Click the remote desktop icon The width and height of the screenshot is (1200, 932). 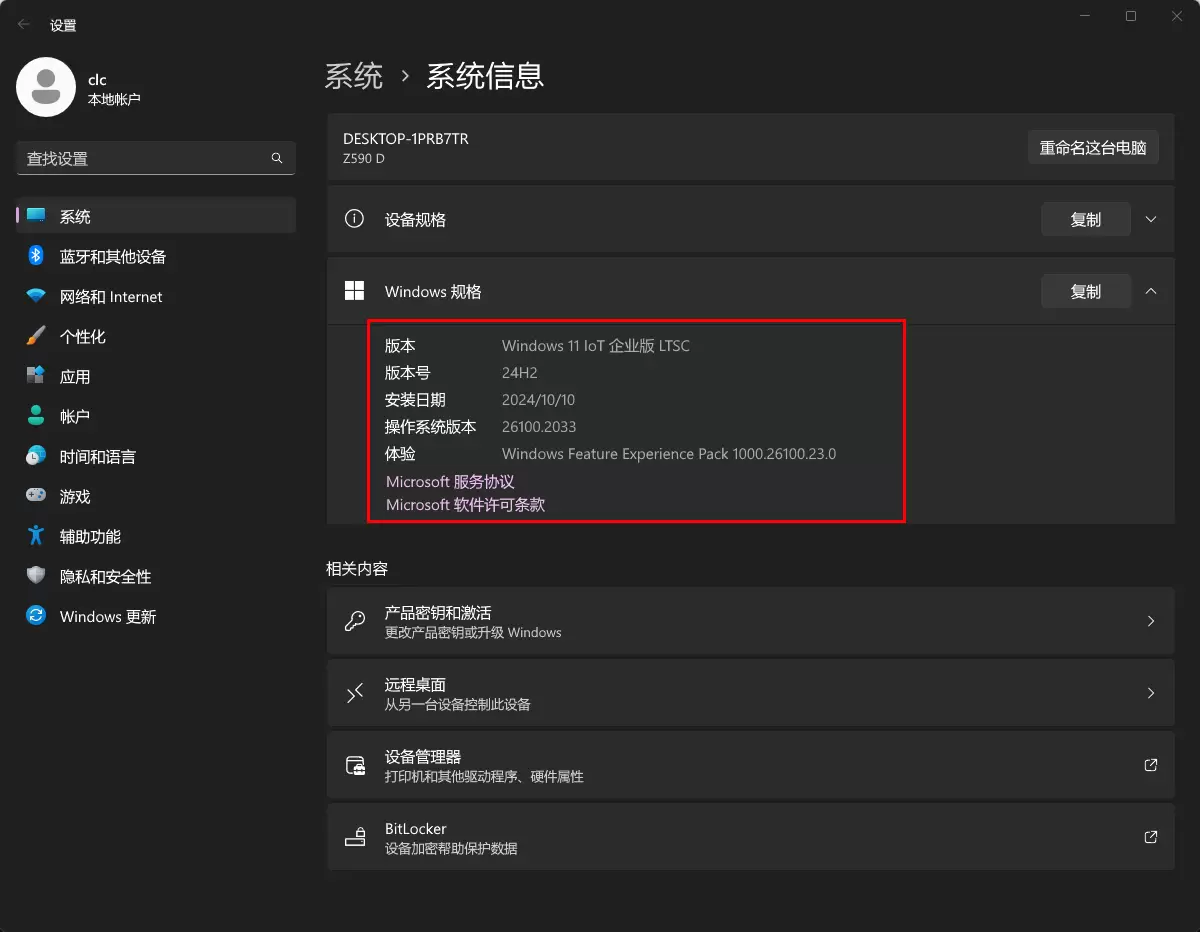coord(354,693)
